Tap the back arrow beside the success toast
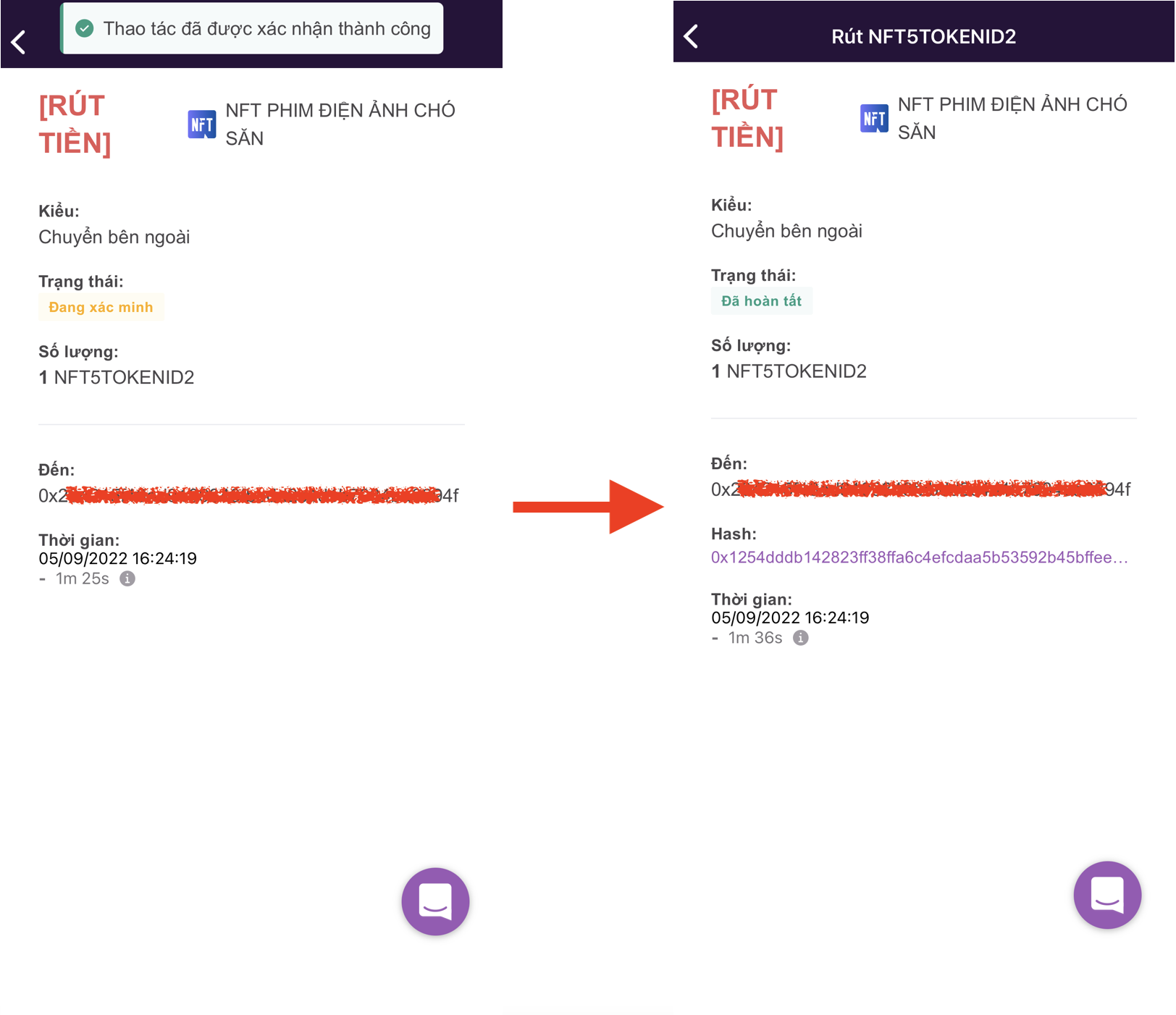 pos(20,42)
